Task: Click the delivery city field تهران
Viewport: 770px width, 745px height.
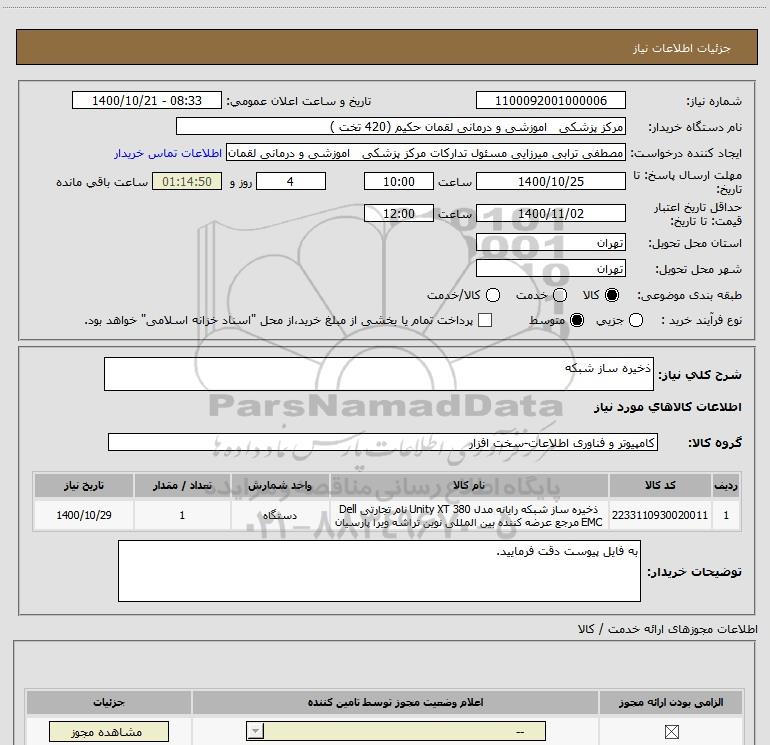Action: tap(550, 269)
